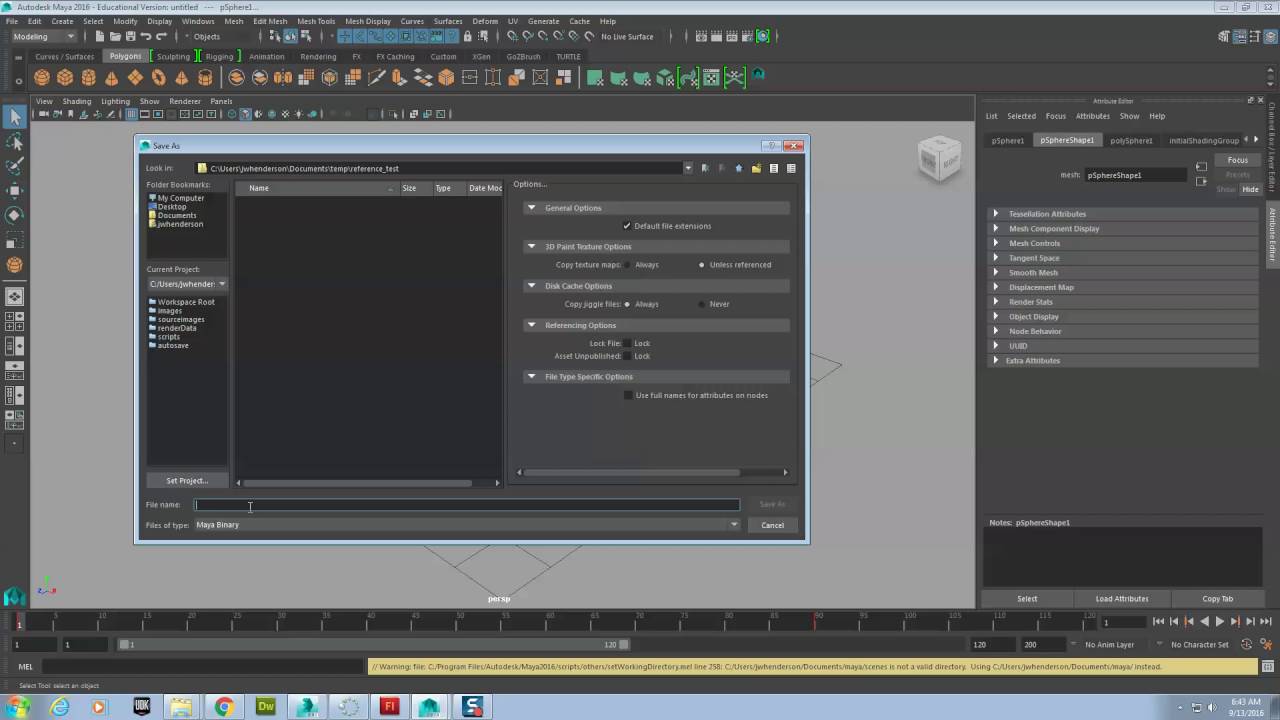
Task: Click the polygon cone shelf icon
Action: click(x=111, y=77)
